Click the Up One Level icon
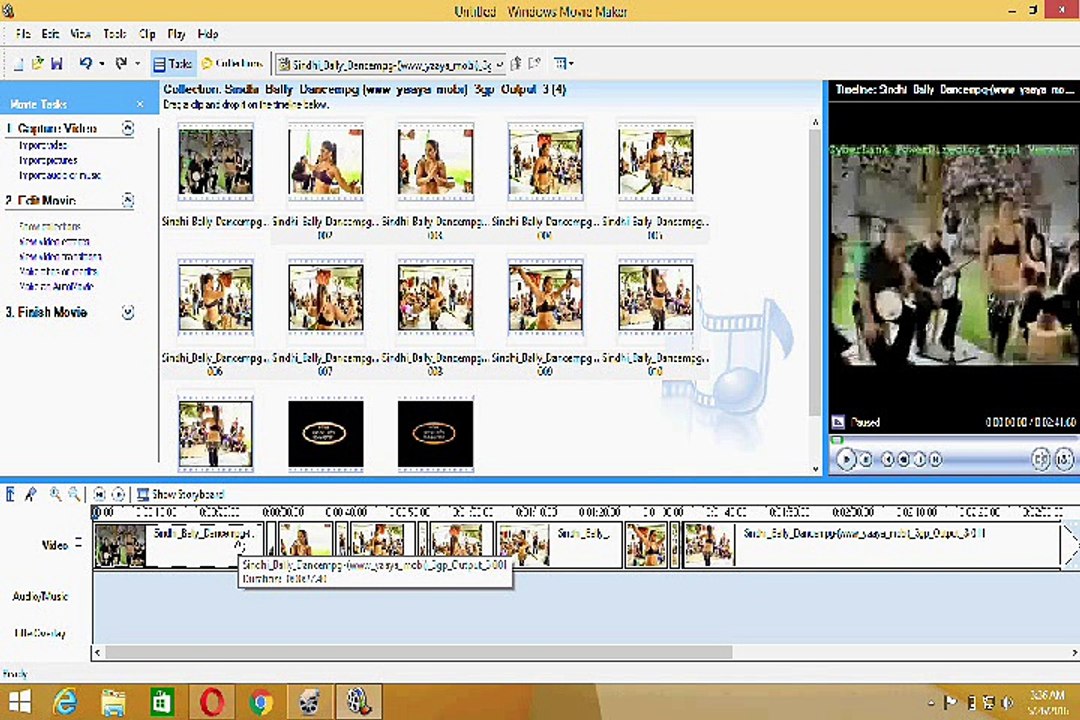Image resolution: width=1080 pixels, height=720 pixels. (x=516, y=63)
